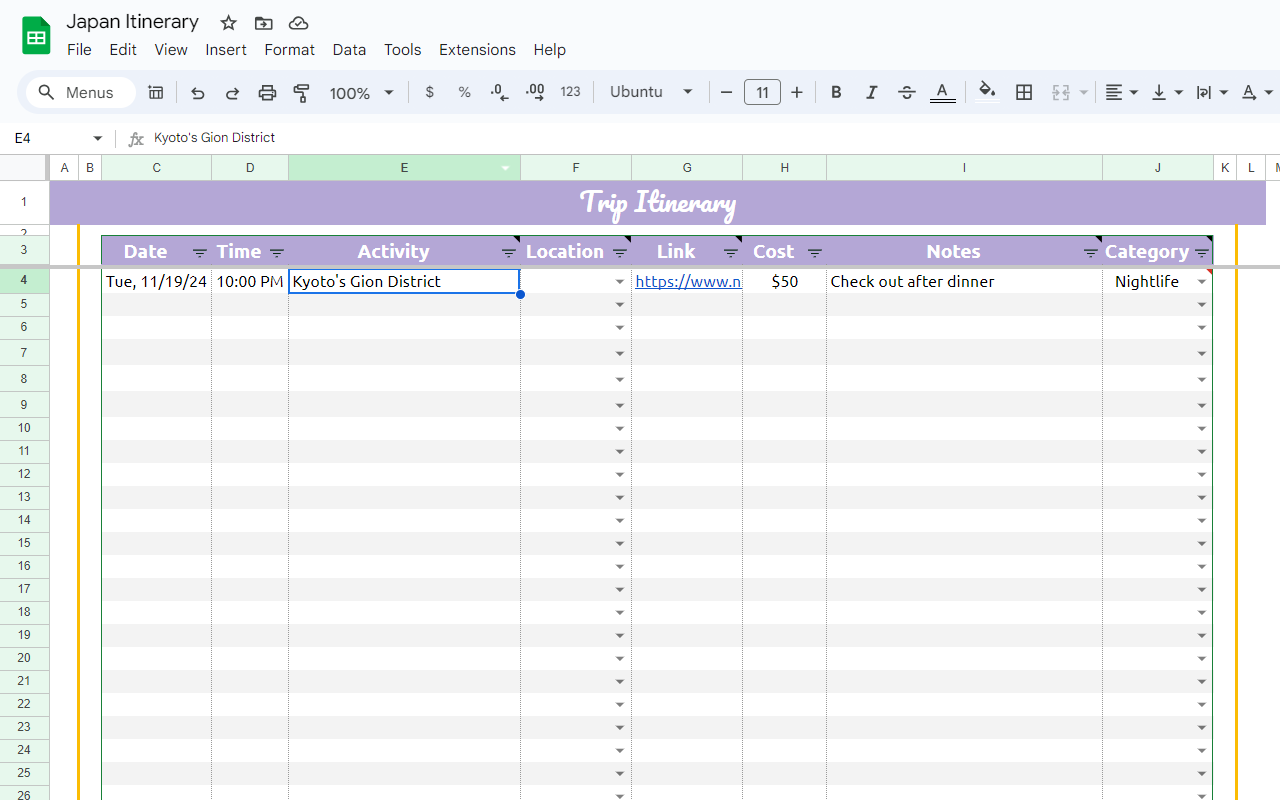Open the Cost column filter

(814, 253)
